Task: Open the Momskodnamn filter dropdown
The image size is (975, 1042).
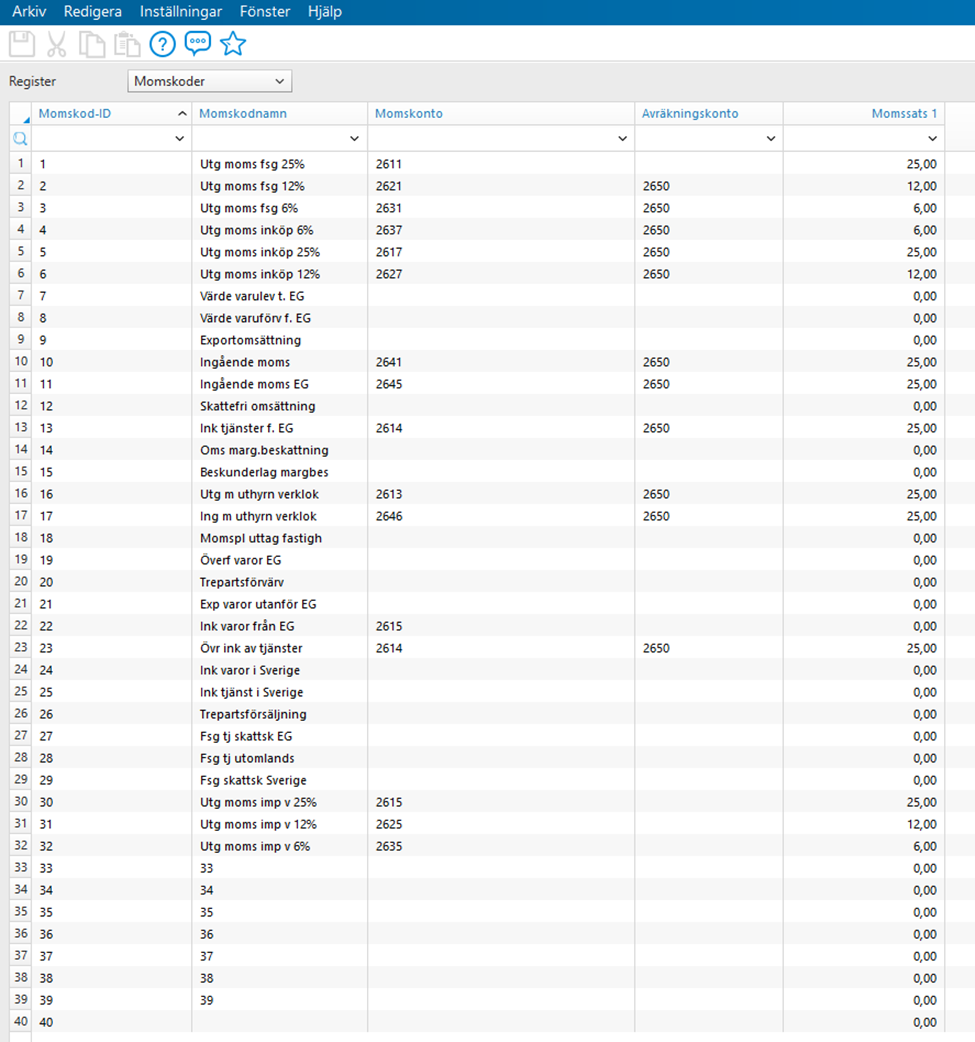Action: click(355, 138)
